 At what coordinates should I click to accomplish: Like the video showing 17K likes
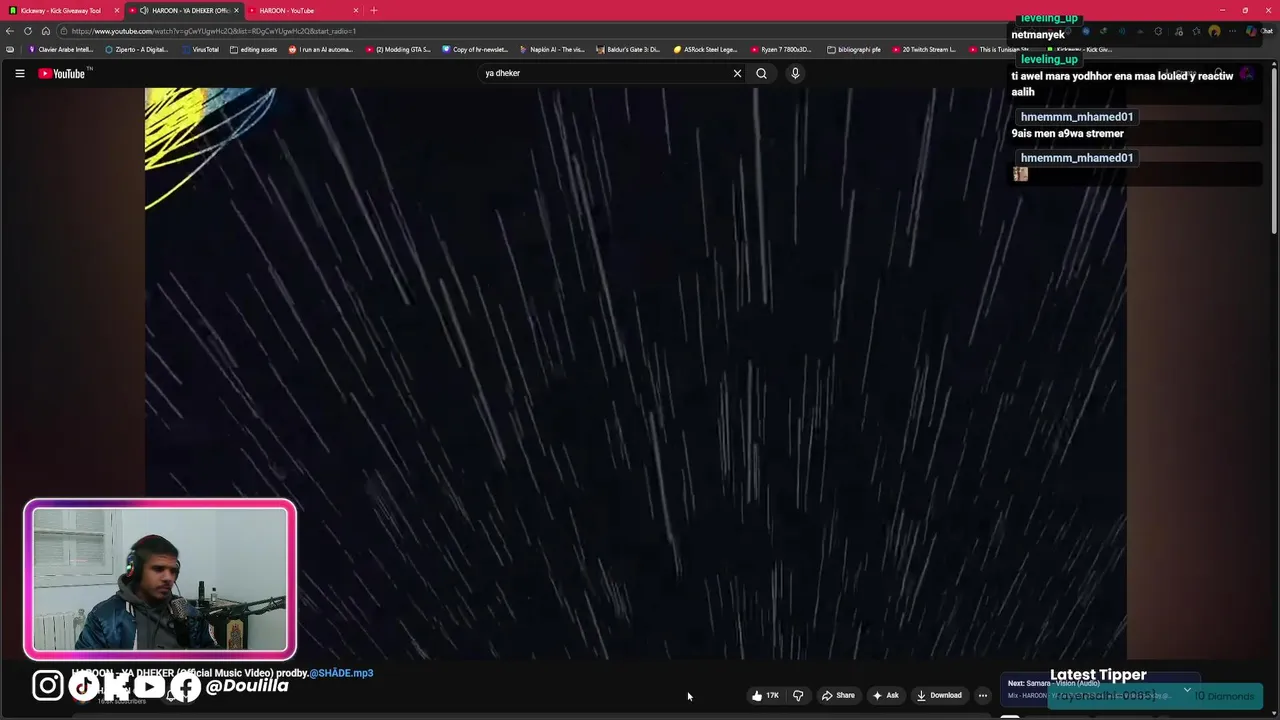(765, 695)
